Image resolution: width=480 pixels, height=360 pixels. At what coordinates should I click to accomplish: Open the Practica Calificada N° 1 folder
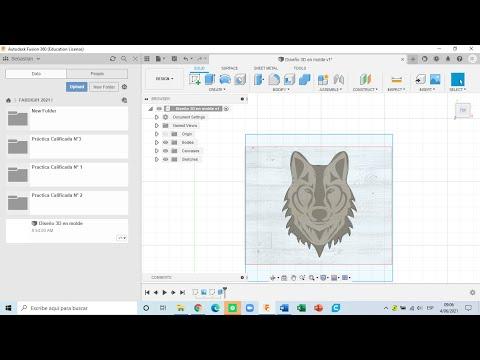pyautogui.click(x=67, y=175)
